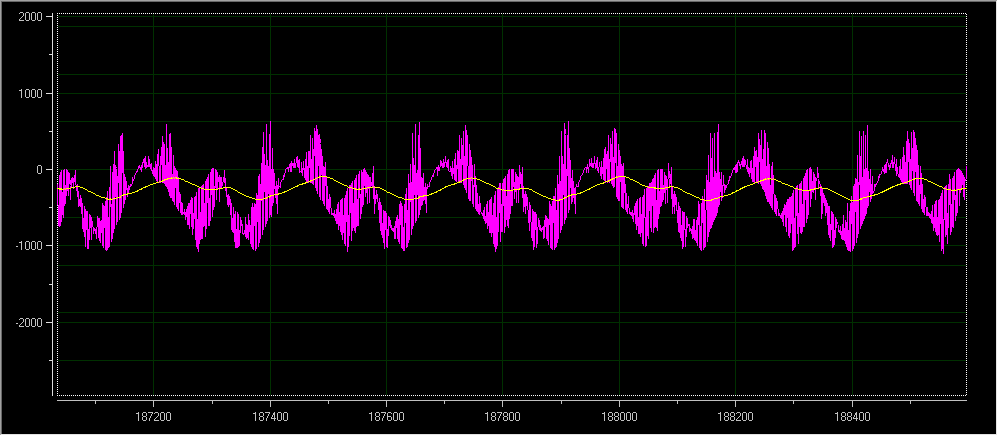Screen dimensions: 998x436
Task: Click grid intersection of 188200 and -2000
Action: click(x=735, y=322)
